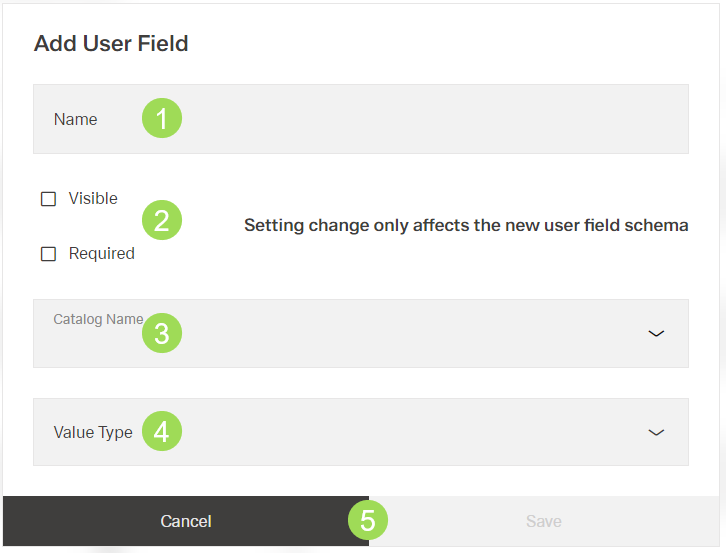
Task: Click the Catalog Name chevron arrow
Action: [x=656, y=333]
